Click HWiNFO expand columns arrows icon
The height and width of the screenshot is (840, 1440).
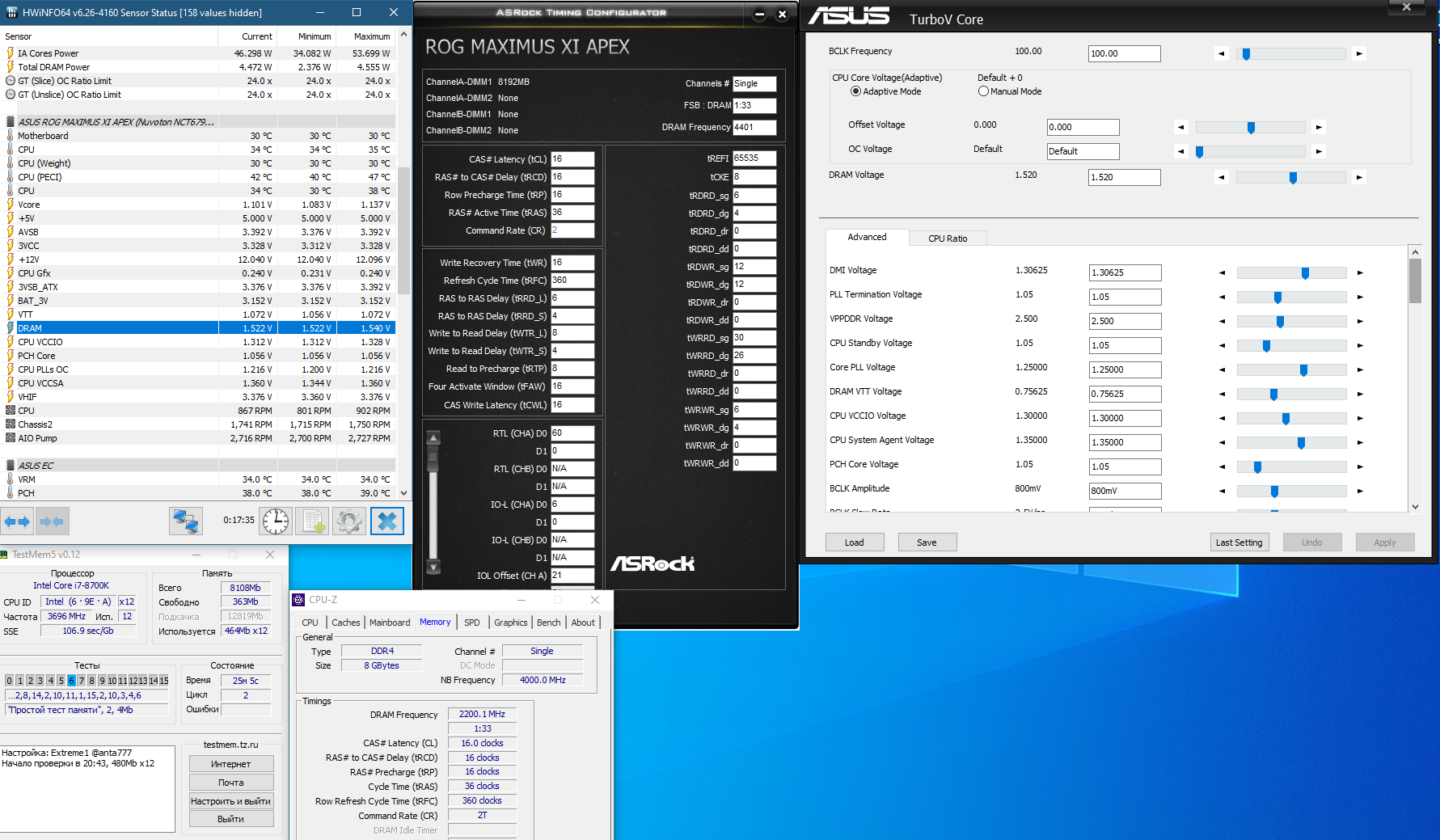[17, 521]
